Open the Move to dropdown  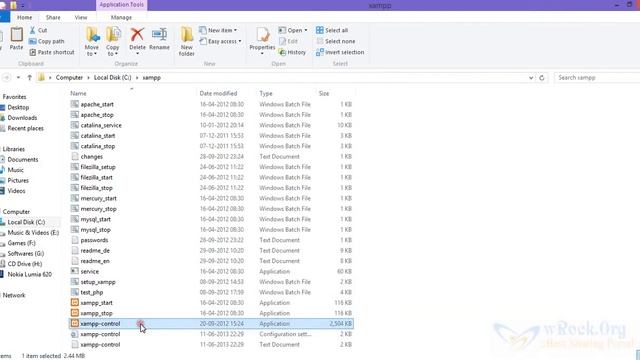pos(92,42)
